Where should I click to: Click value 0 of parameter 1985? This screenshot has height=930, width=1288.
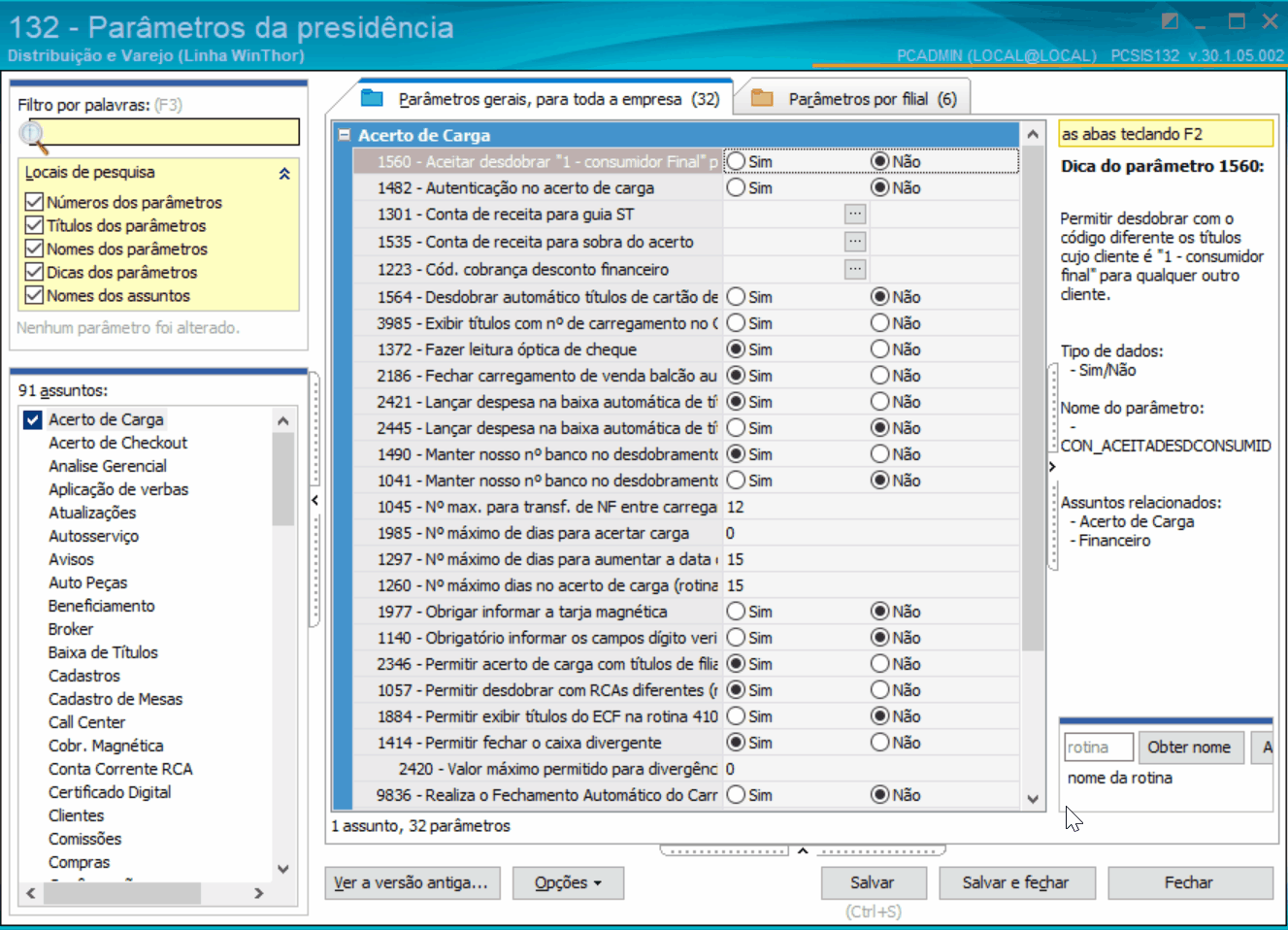point(730,533)
